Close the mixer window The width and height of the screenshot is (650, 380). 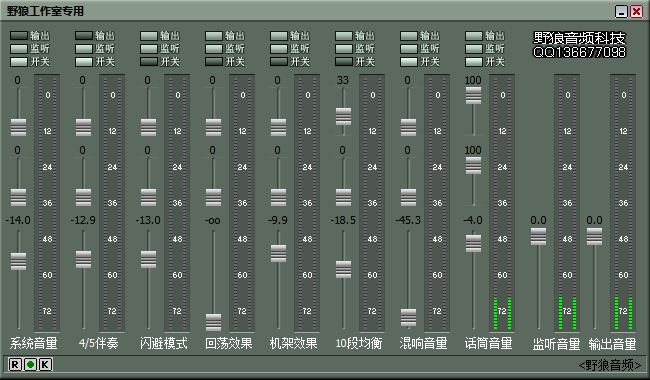(x=636, y=11)
